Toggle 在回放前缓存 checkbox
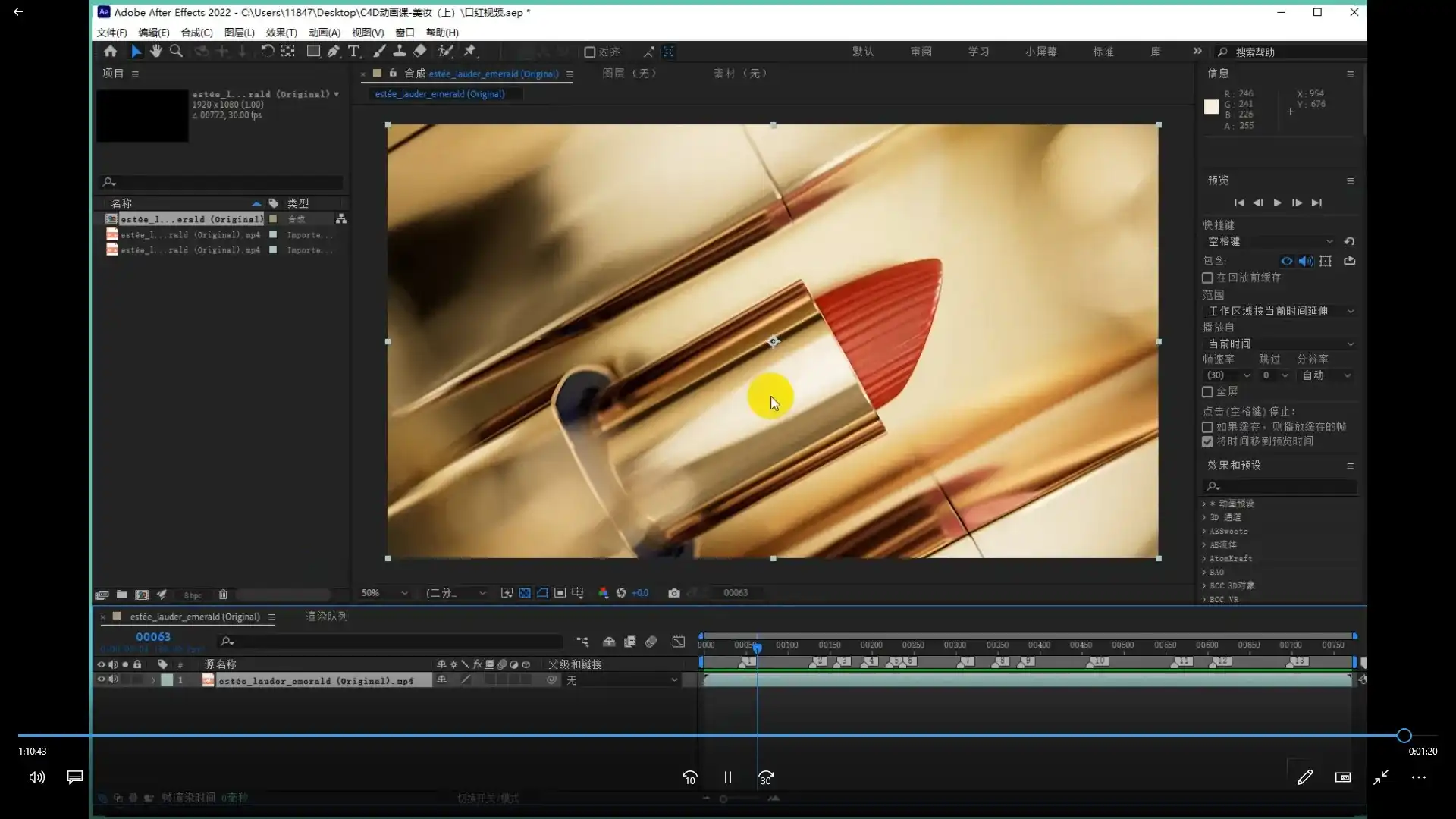This screenshot has height=819, width=1456. (1207, 278)
